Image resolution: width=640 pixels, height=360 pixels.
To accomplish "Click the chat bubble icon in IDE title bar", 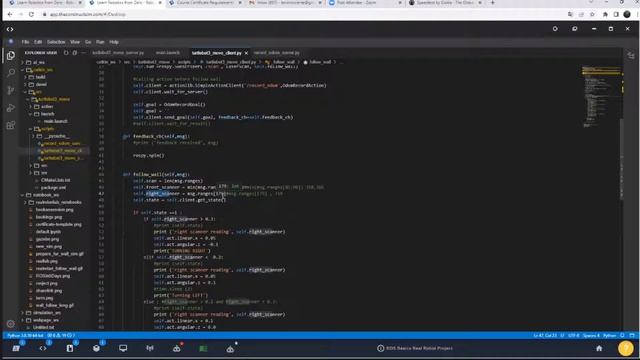I will click(575, 29).
